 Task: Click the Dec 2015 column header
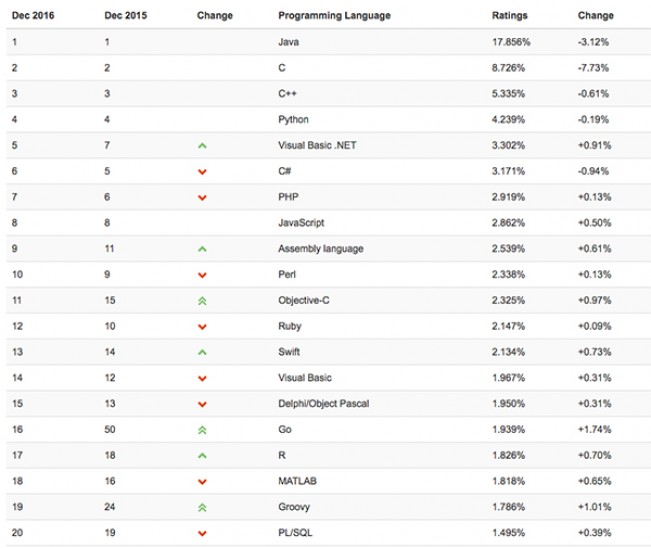tap(125, 16)
